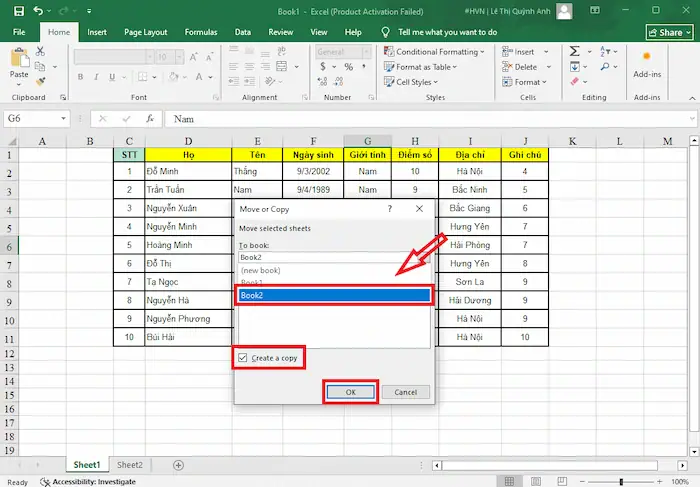The image size is (700, 487).
Task: Click the Insert Function fx icon
Action: tap(149, 118)
